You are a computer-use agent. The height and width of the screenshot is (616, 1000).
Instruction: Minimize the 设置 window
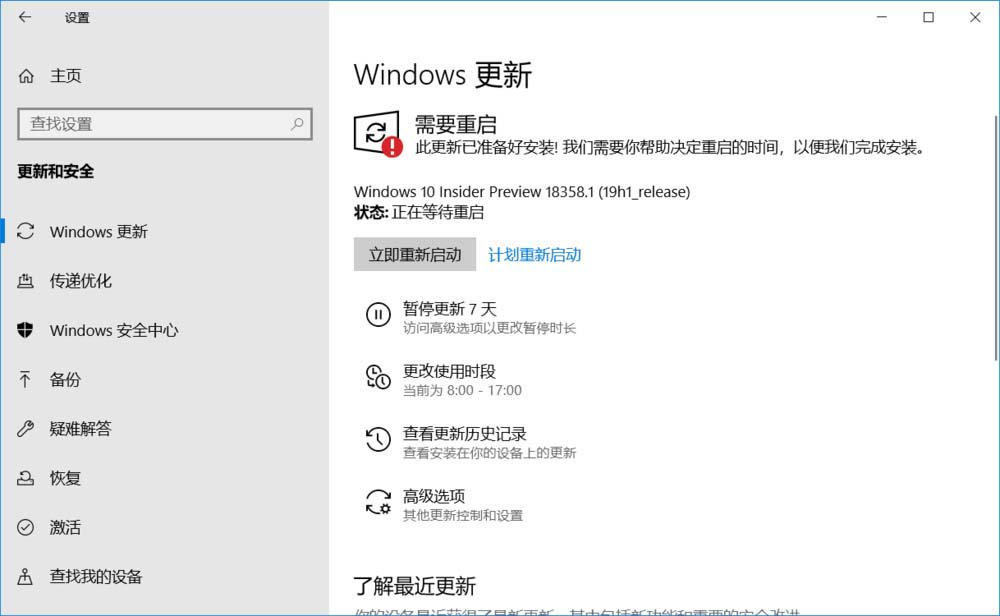[882, 17]
